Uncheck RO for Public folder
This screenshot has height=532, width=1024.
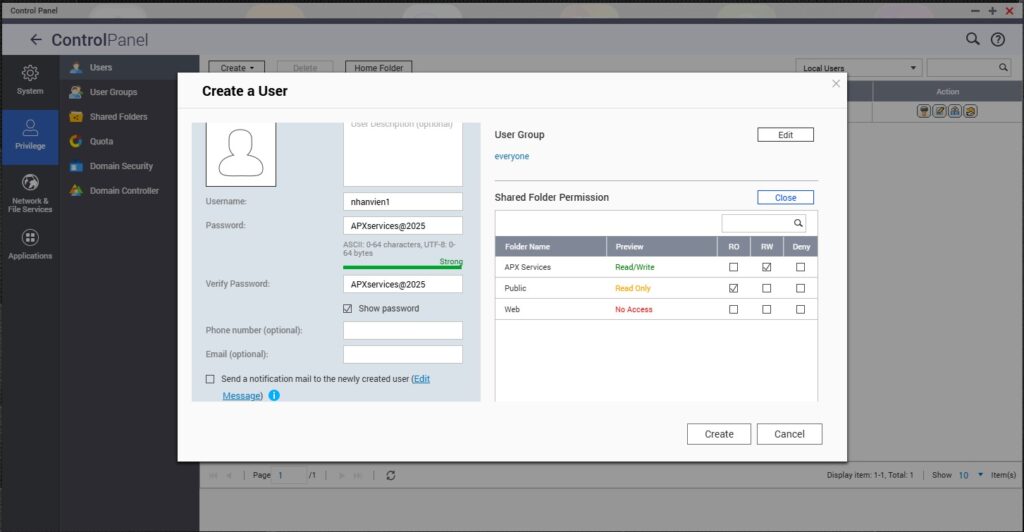(x=733, y=288)
